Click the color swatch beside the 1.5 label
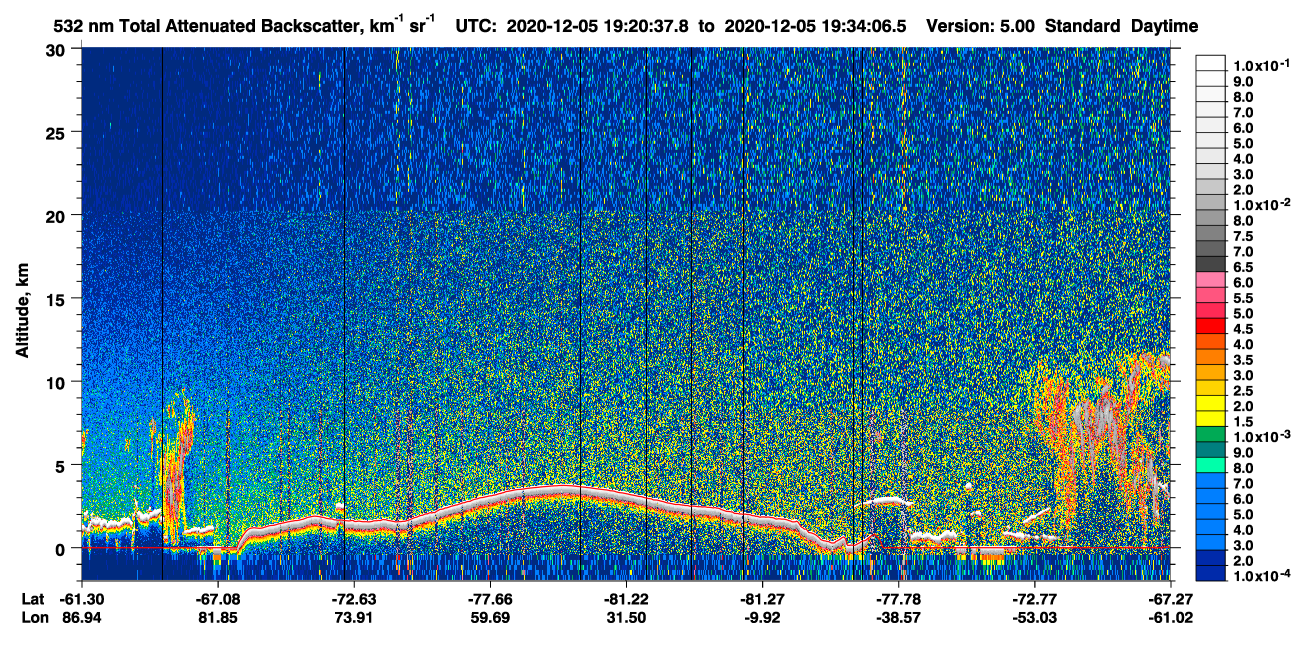 (x=1210, y=420)
